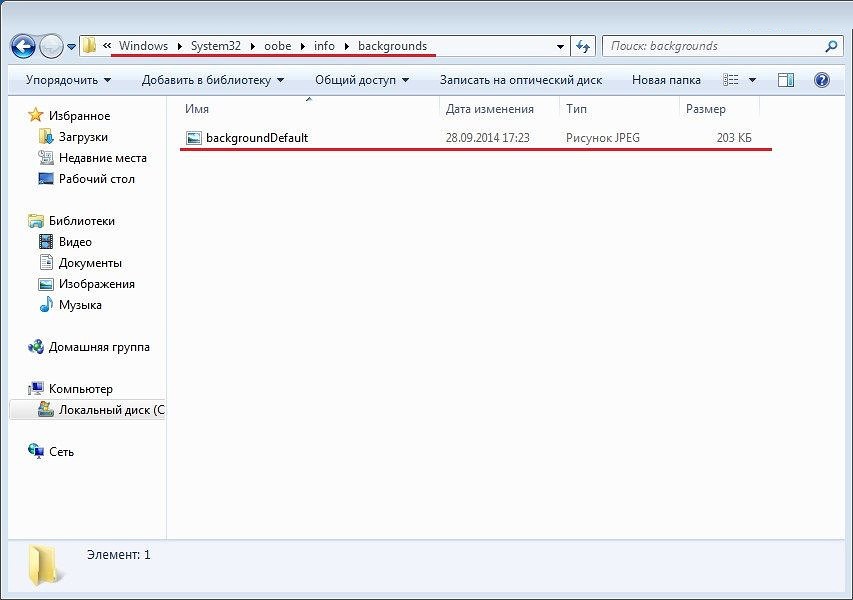Click the 203 КБ size cell

[734, 138]
